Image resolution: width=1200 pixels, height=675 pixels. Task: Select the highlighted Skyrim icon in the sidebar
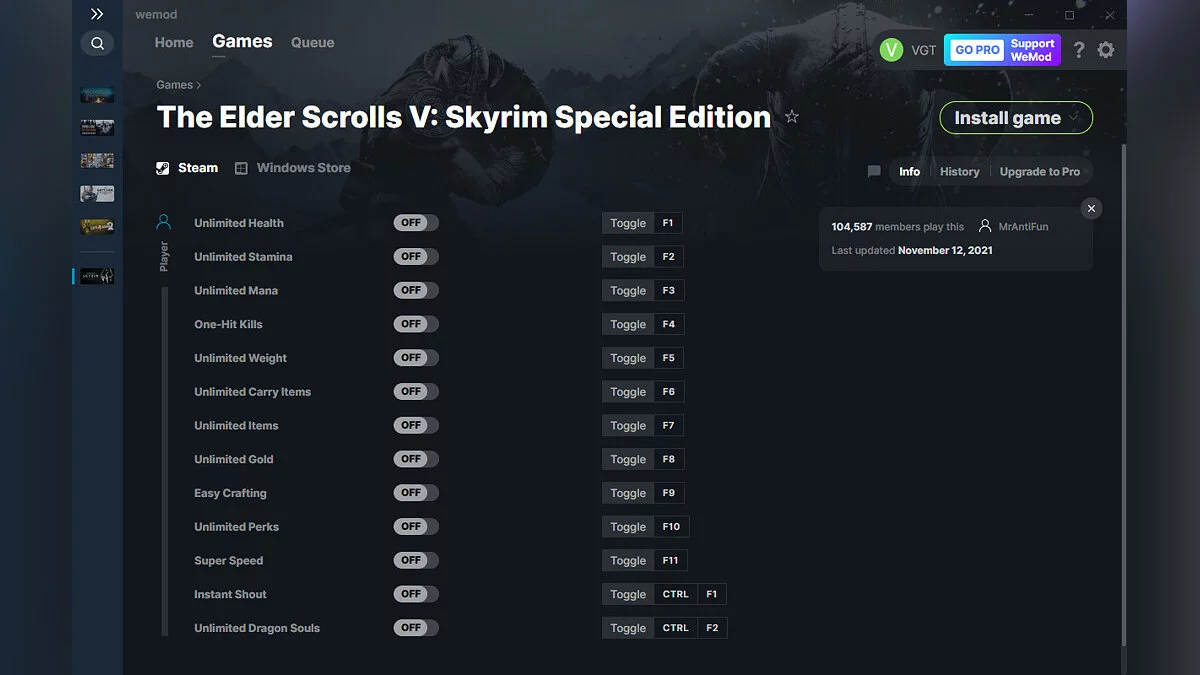pos(97,276)
